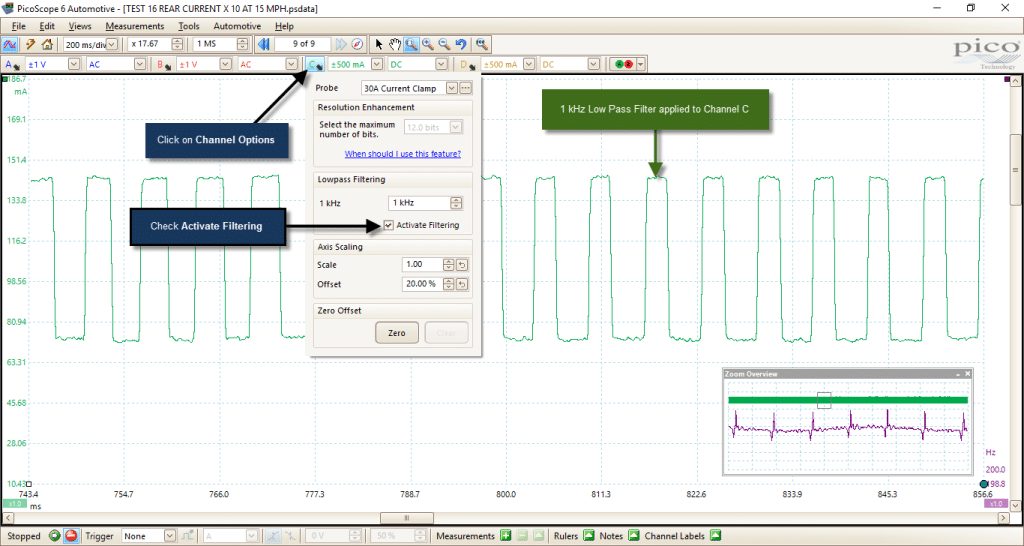This screenshot has width=1024, height=546.
Task: Open Channel A AC coupling dropdown
Action: click(140, 64)
